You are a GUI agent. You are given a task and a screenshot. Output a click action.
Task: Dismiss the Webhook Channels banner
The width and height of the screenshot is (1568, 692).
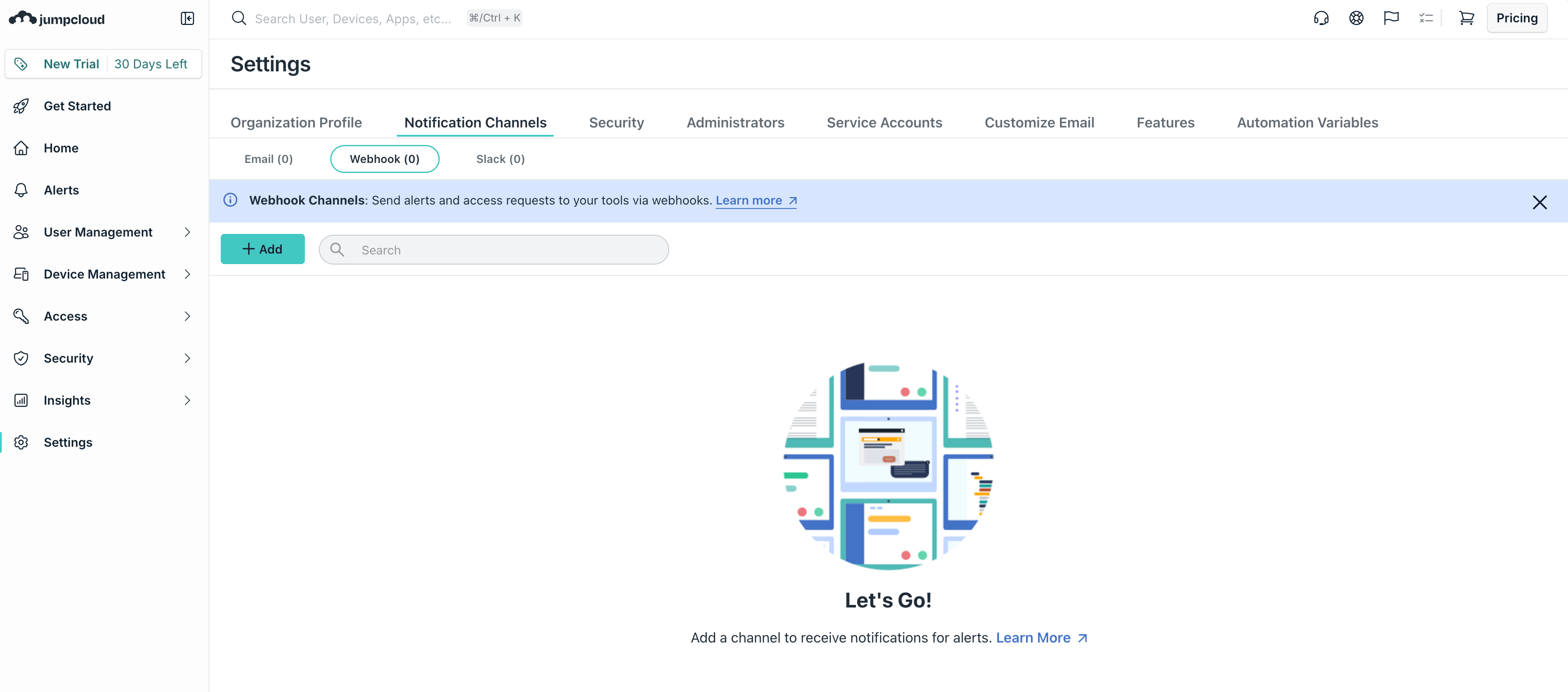(x=1540, y=202)
